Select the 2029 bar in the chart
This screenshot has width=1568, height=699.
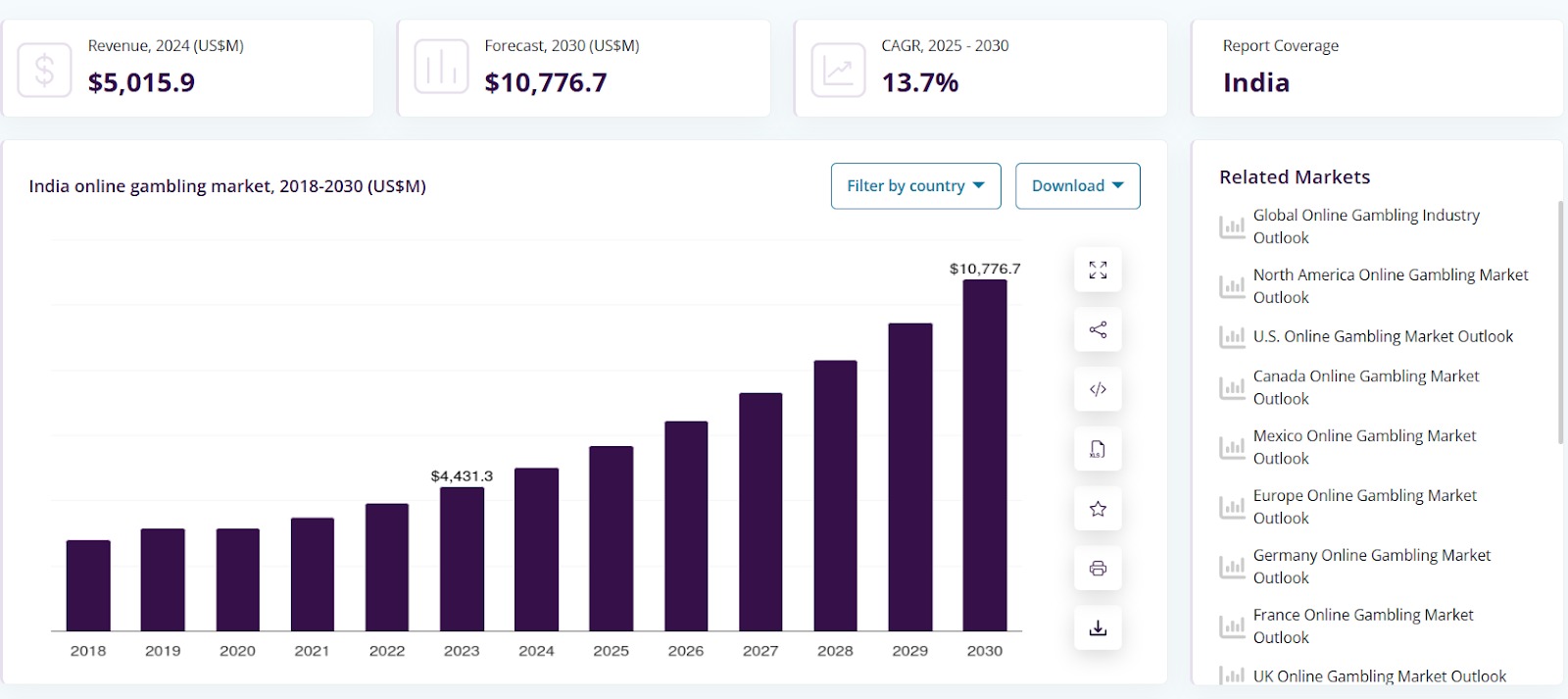910,476
